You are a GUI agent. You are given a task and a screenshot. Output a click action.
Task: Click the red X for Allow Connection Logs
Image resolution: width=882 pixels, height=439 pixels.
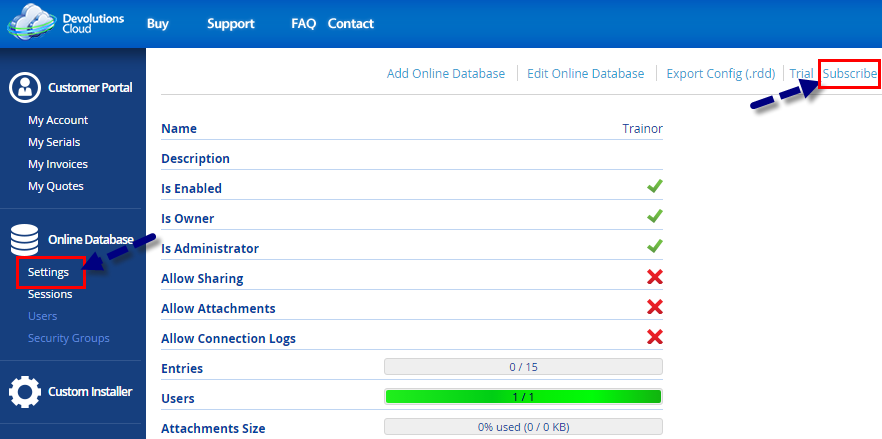tap(655, 337)
